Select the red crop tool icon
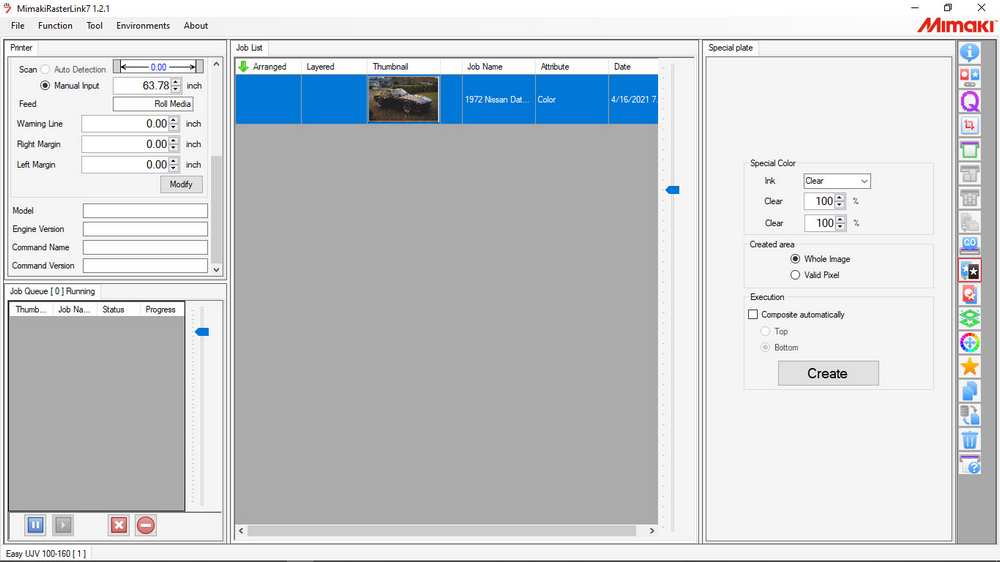The width and height of the screenshot is (1000, 562). tap(969, 126)
